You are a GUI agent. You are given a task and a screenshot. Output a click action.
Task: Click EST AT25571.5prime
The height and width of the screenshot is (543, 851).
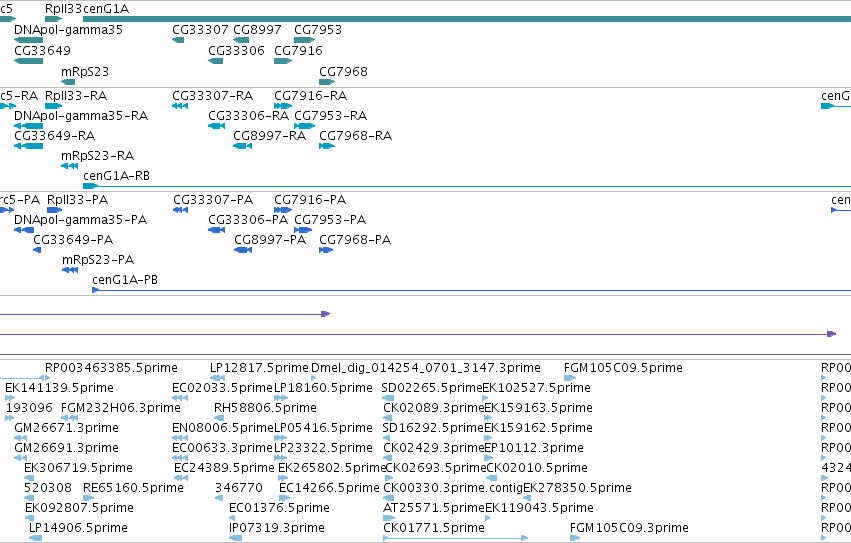(x=389, y=518)
